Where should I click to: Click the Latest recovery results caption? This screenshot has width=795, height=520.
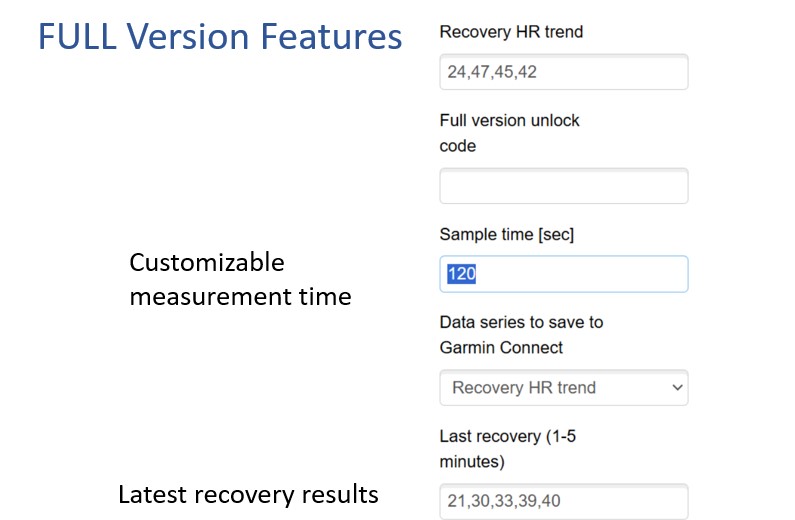pyautogui.click(x=248, y=495)
